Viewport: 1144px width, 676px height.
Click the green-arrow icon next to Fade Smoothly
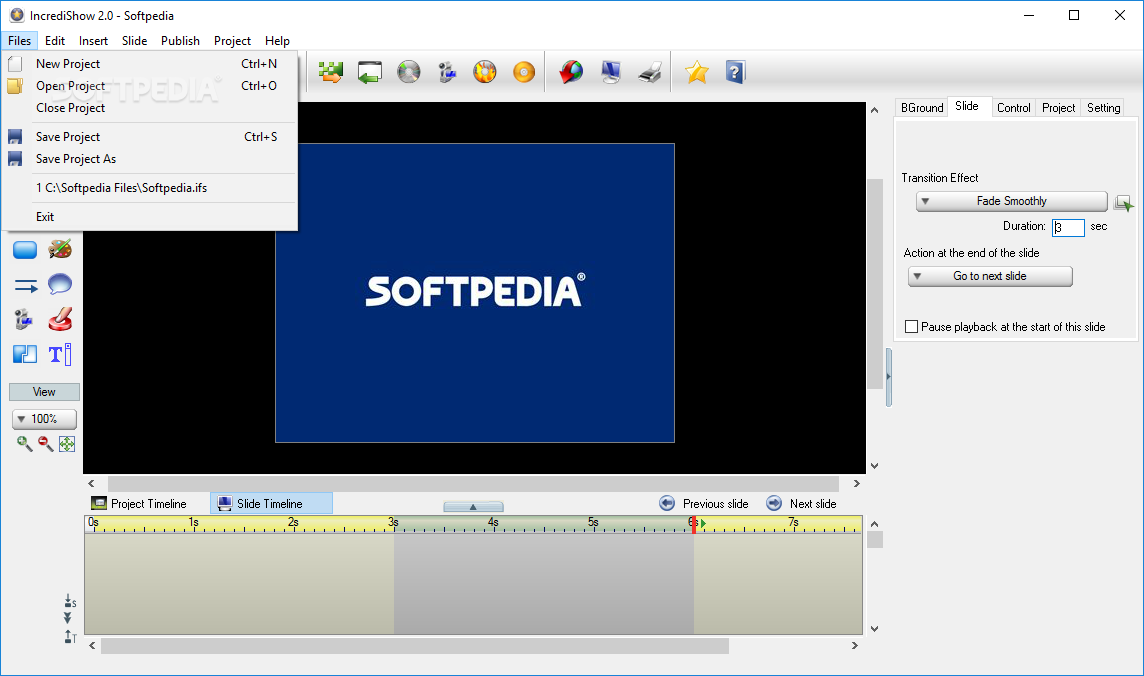(x=1124, y=203)
